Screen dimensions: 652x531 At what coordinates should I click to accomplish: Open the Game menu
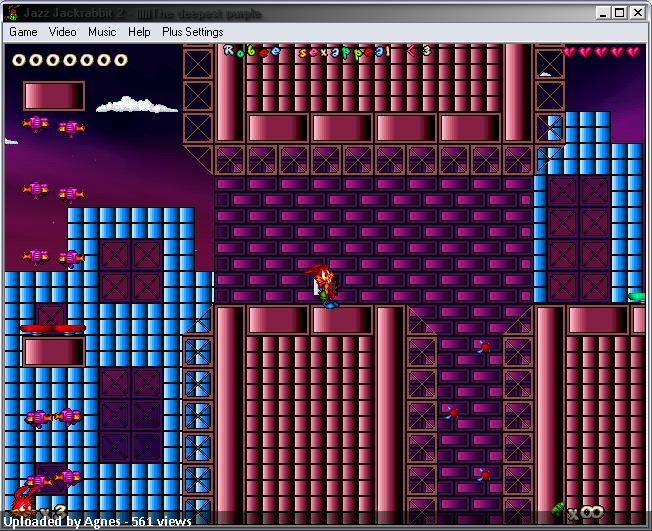pos(23,32)
